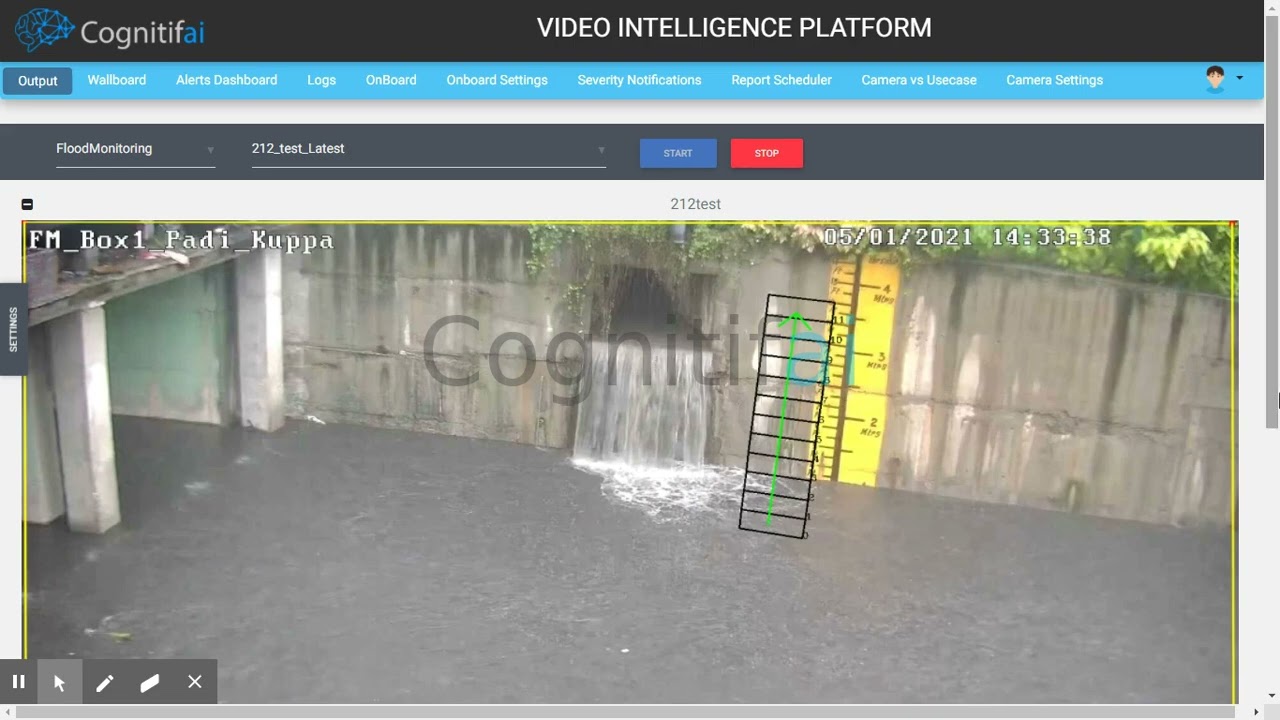
Task: Expand the user profile dropdown arrow
Action: [x=1240, y=78]
